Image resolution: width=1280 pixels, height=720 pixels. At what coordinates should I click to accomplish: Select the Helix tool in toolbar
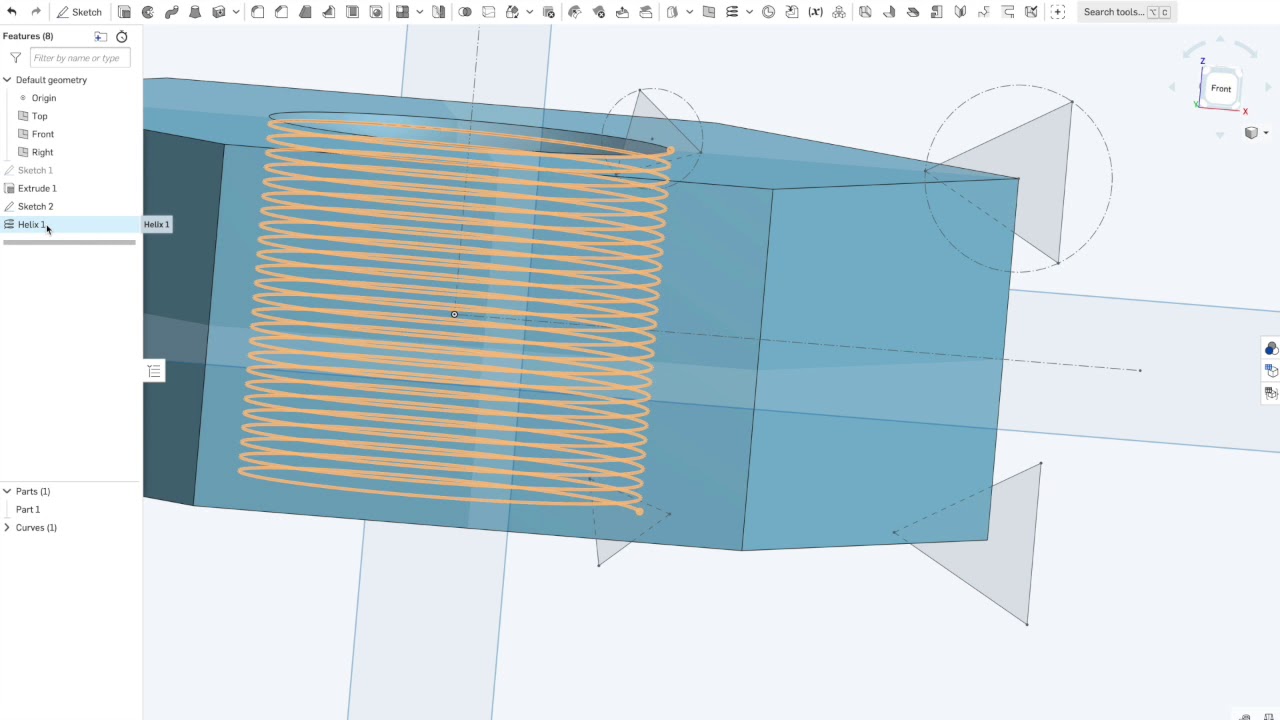point(732,12)
